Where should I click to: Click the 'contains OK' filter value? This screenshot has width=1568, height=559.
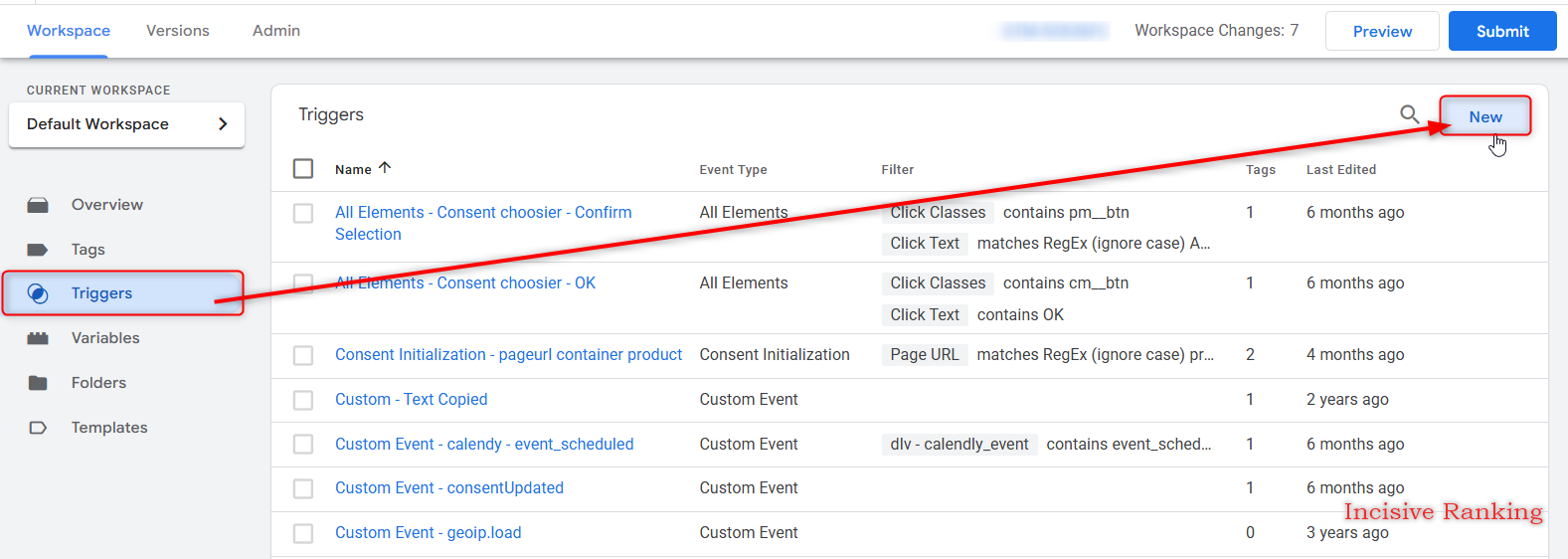pos(1020,315)
